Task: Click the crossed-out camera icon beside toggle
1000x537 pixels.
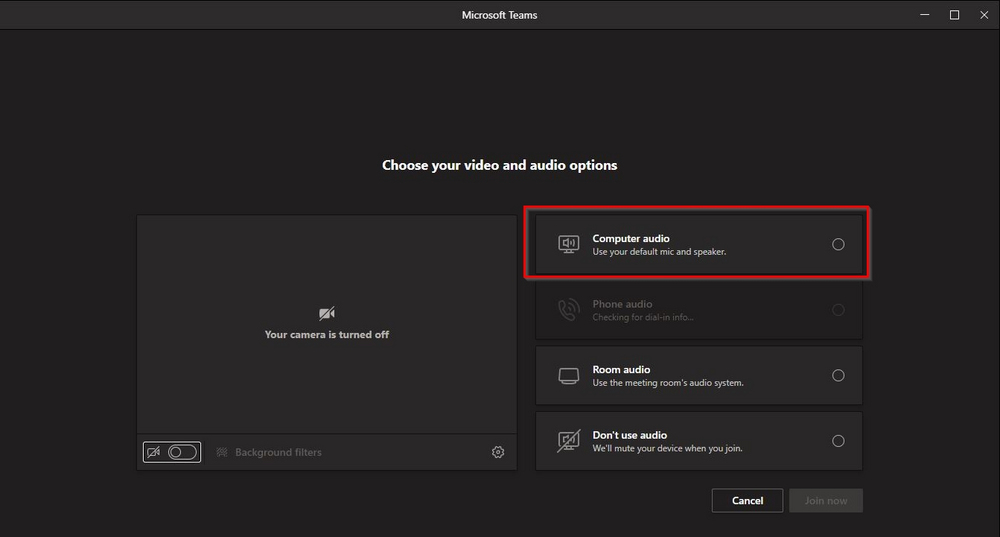Action: [x=154, y=452]
